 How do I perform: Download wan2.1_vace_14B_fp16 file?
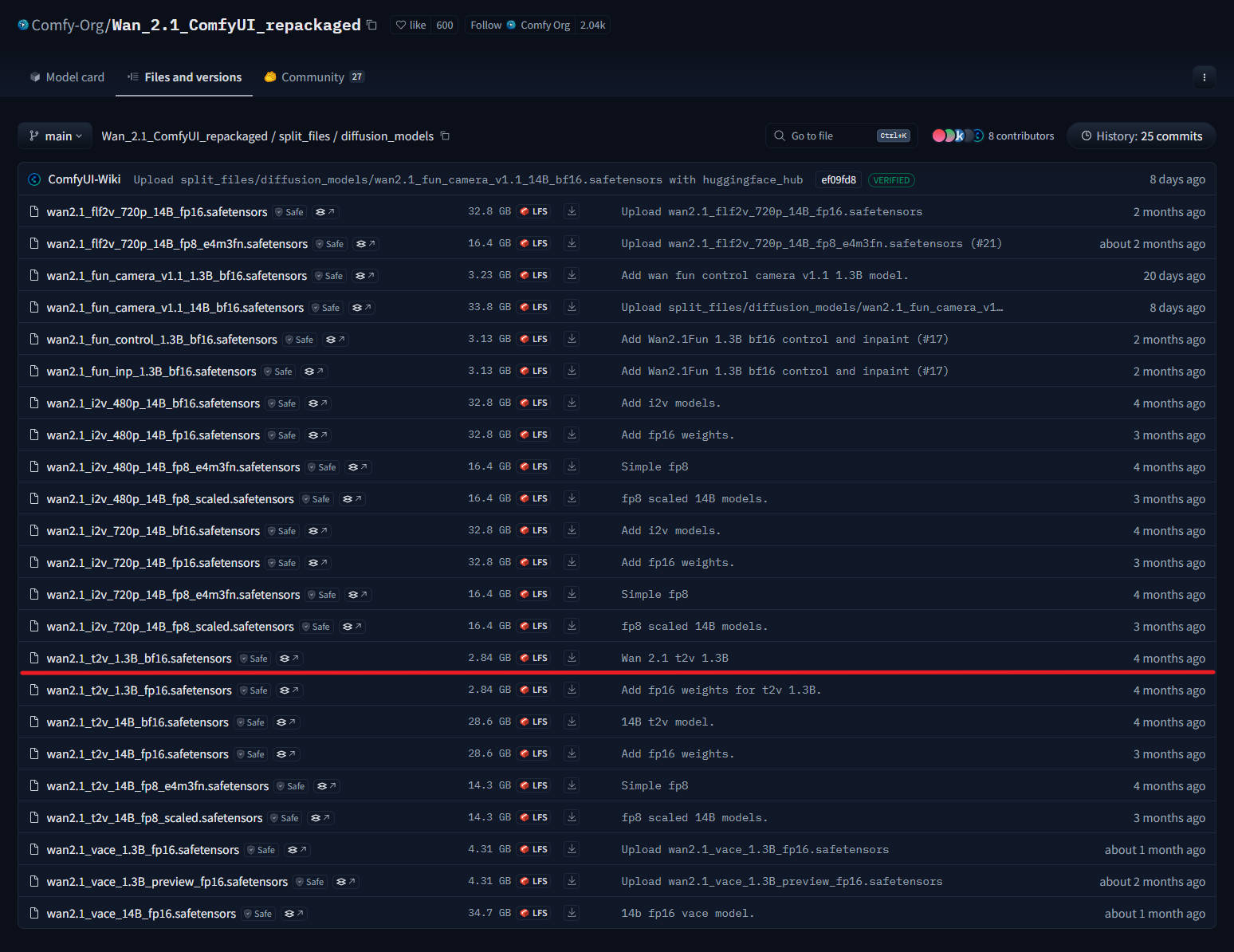[x=572, y=913]
